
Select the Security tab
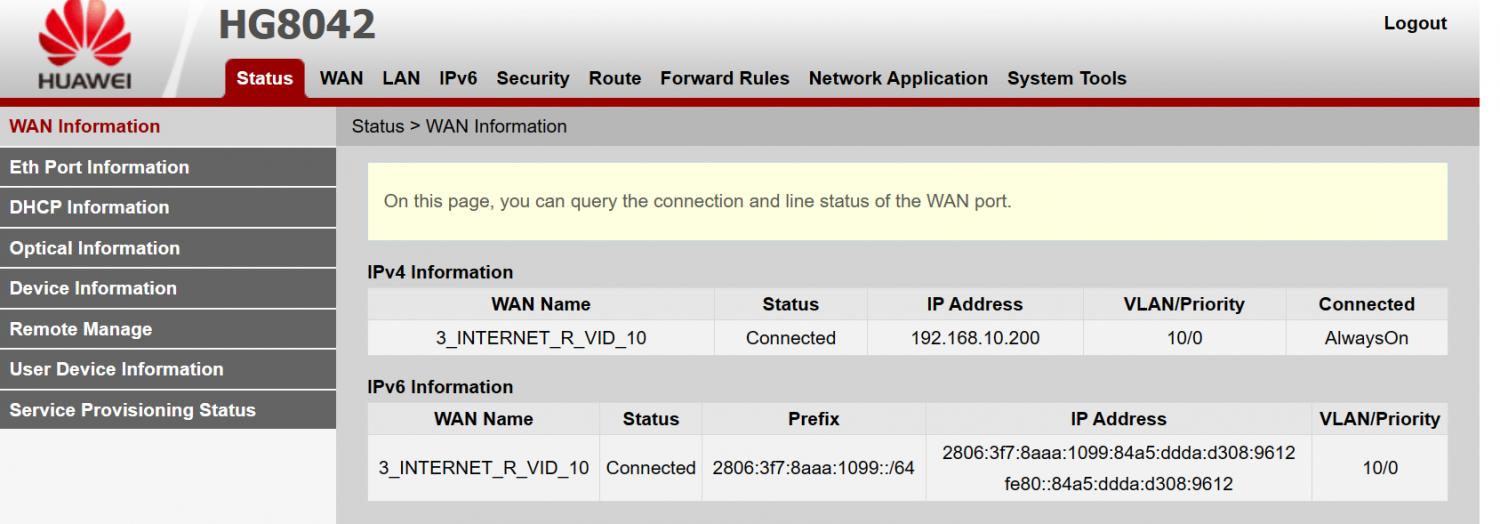pyautogui.click(x=532, y=78)
